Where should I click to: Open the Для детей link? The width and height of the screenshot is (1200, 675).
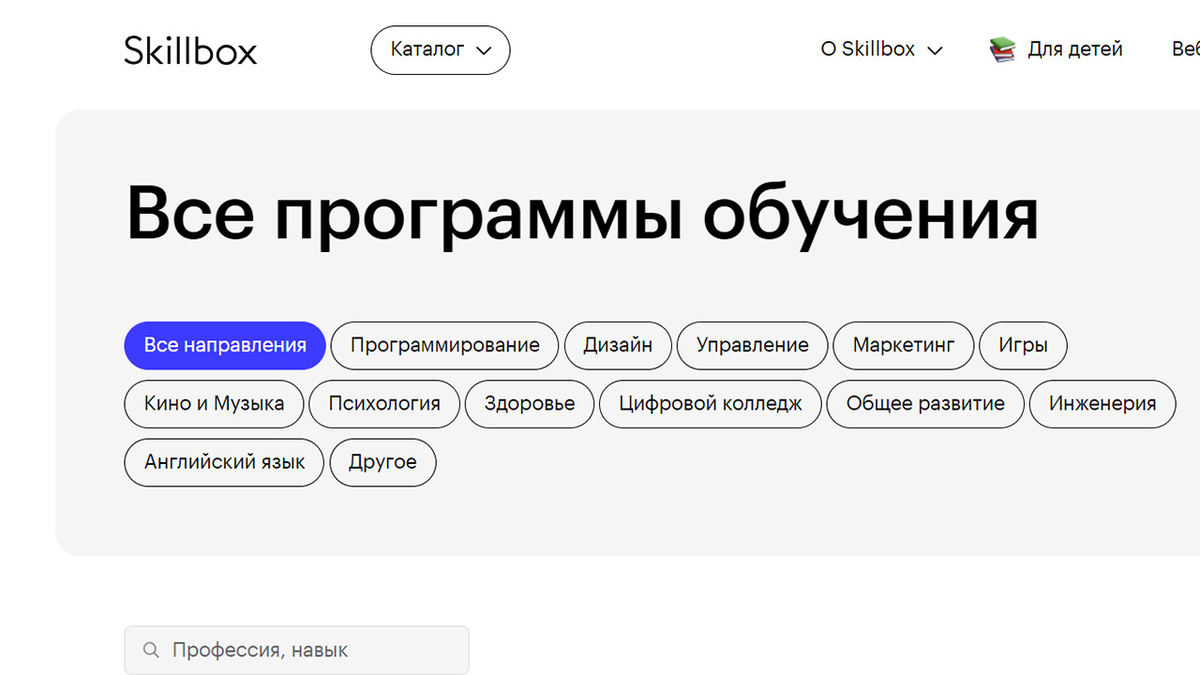coord(1075,49)
